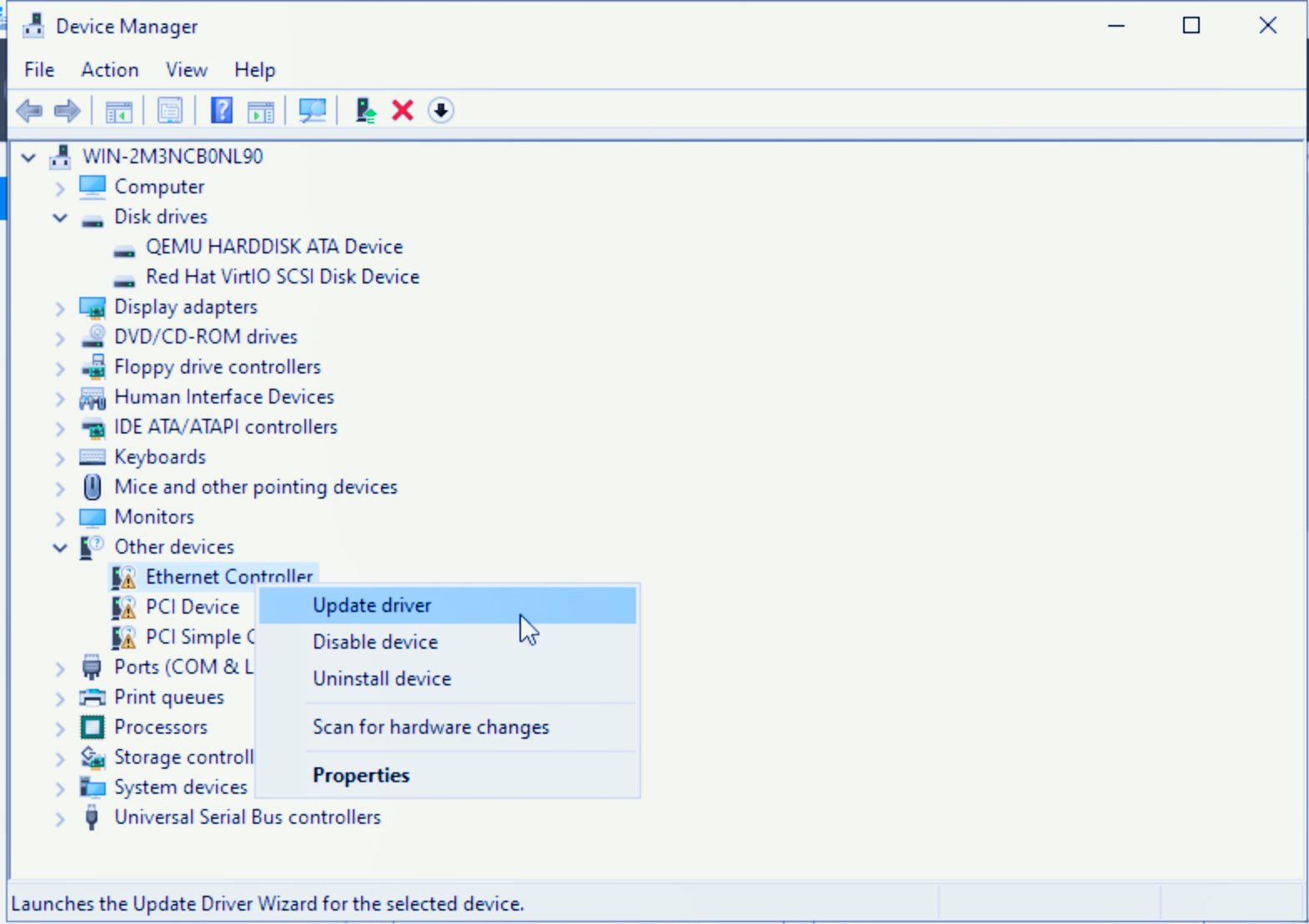
Task: Click the Scan for hardware changes monitor icon
Action: [x=312, y=110]
